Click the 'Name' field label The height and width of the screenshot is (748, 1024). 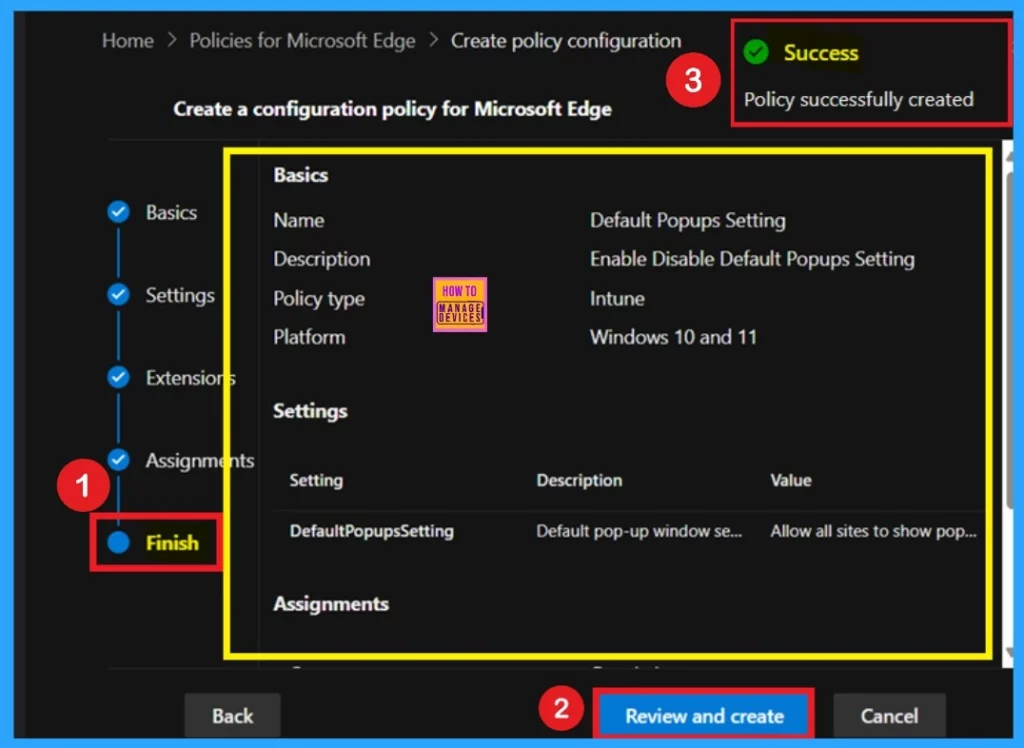click(x=298, y=220)
